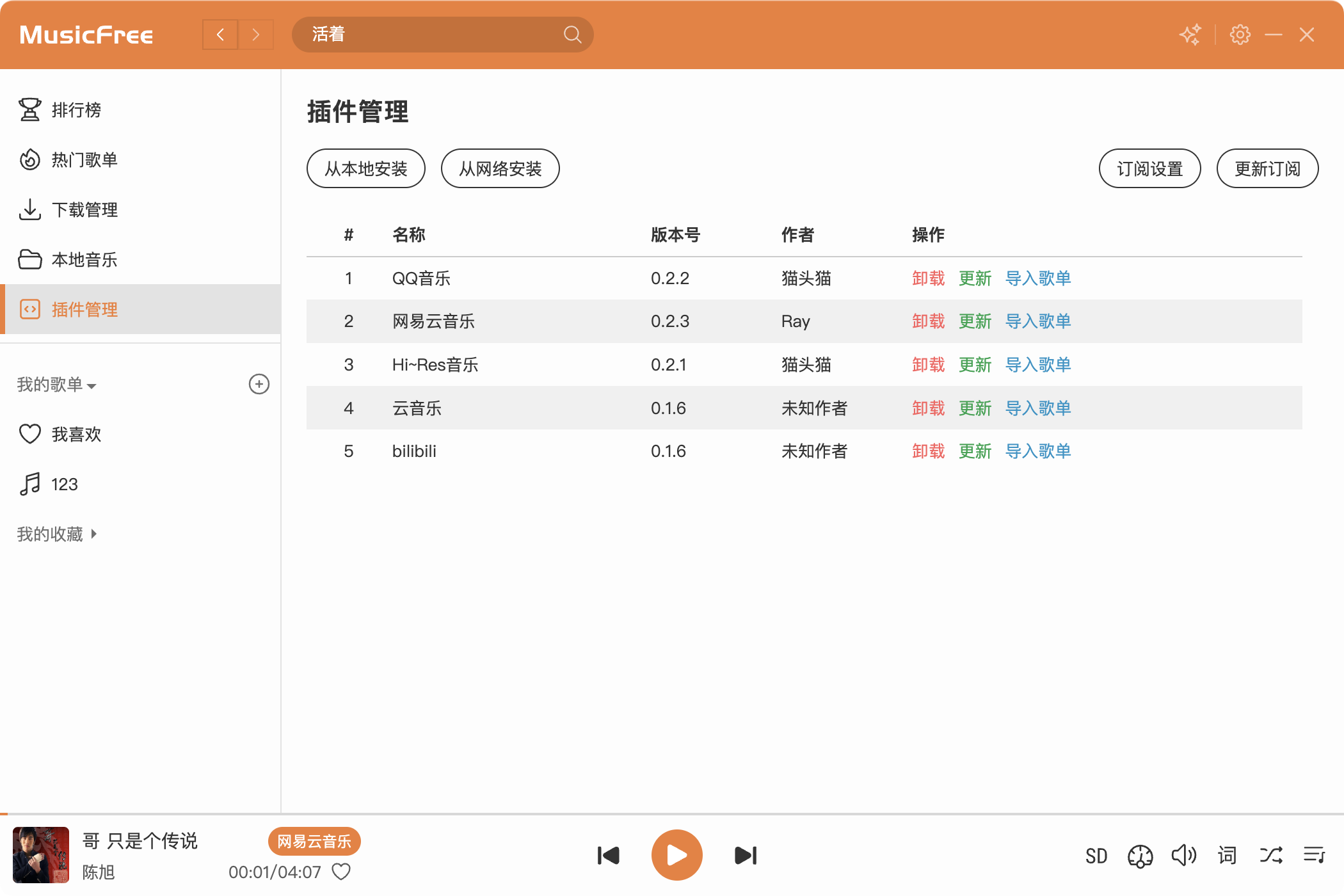Click the song title 哥 只是个传说
The height and width of the screenshot is (896, 1344).
click(x=140, y=840)
